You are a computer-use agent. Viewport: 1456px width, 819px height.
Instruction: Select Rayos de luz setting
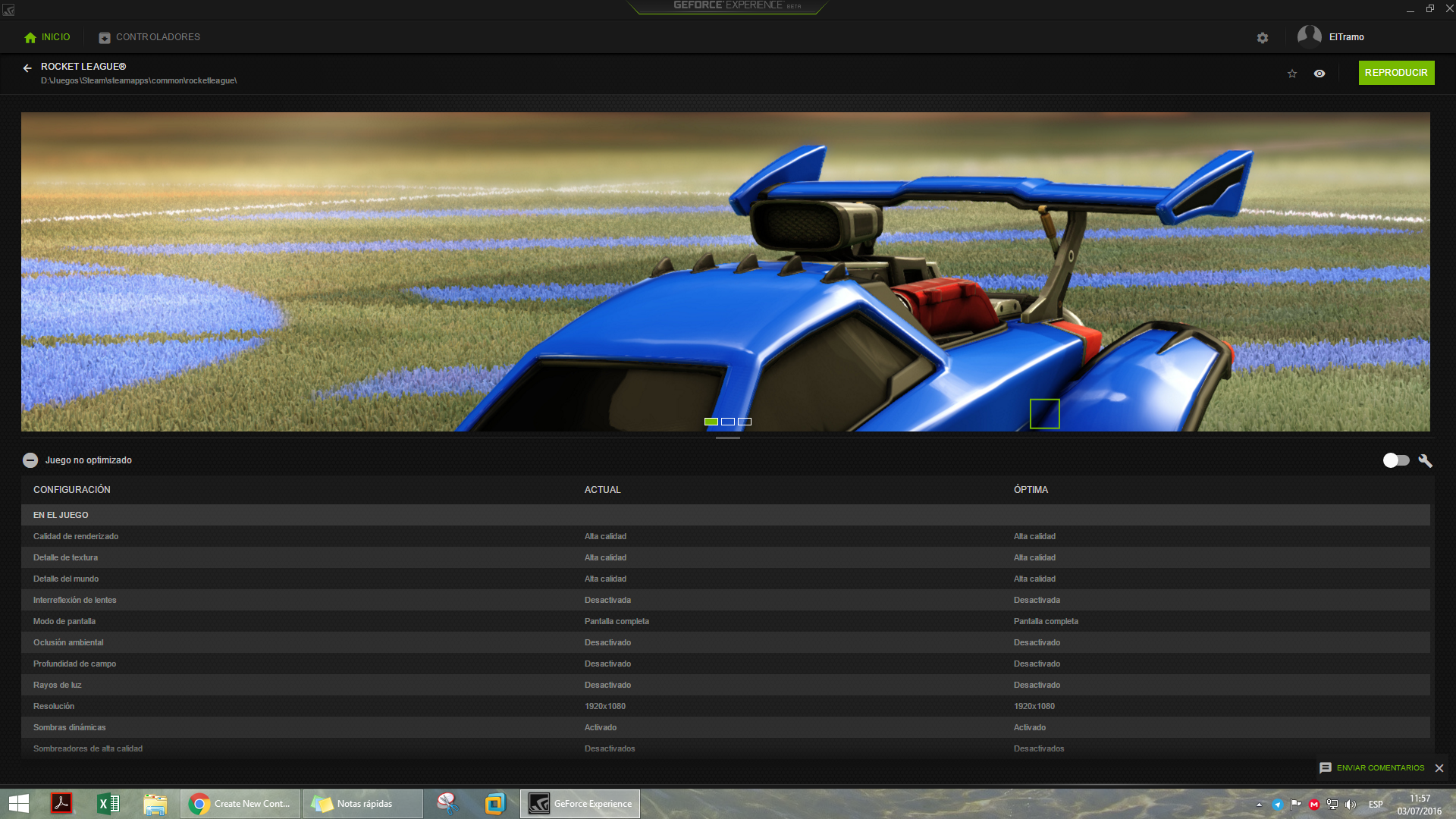pyautogui.click(x=726, y=685)
